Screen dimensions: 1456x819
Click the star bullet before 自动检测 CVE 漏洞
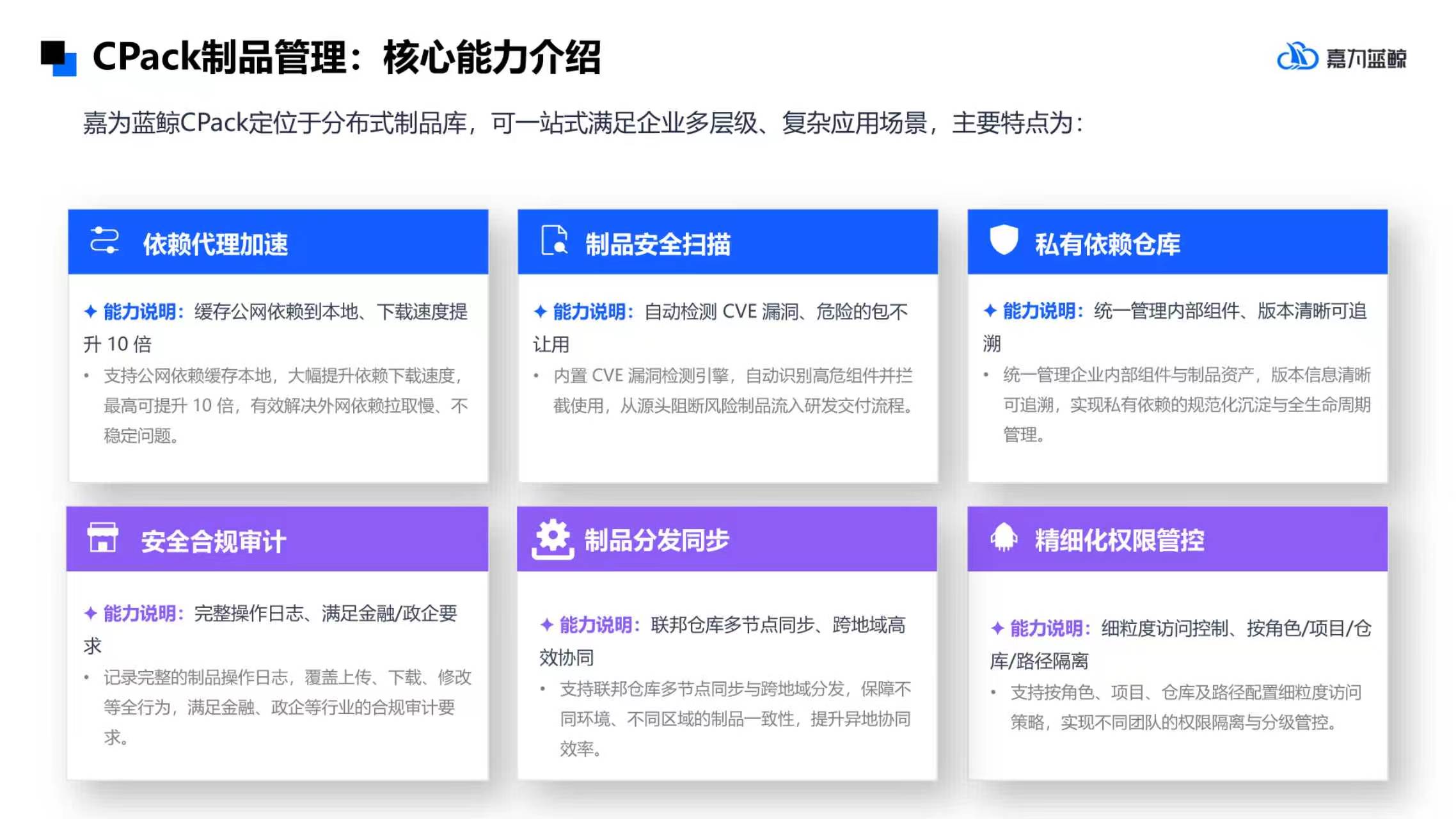(540, 312)
